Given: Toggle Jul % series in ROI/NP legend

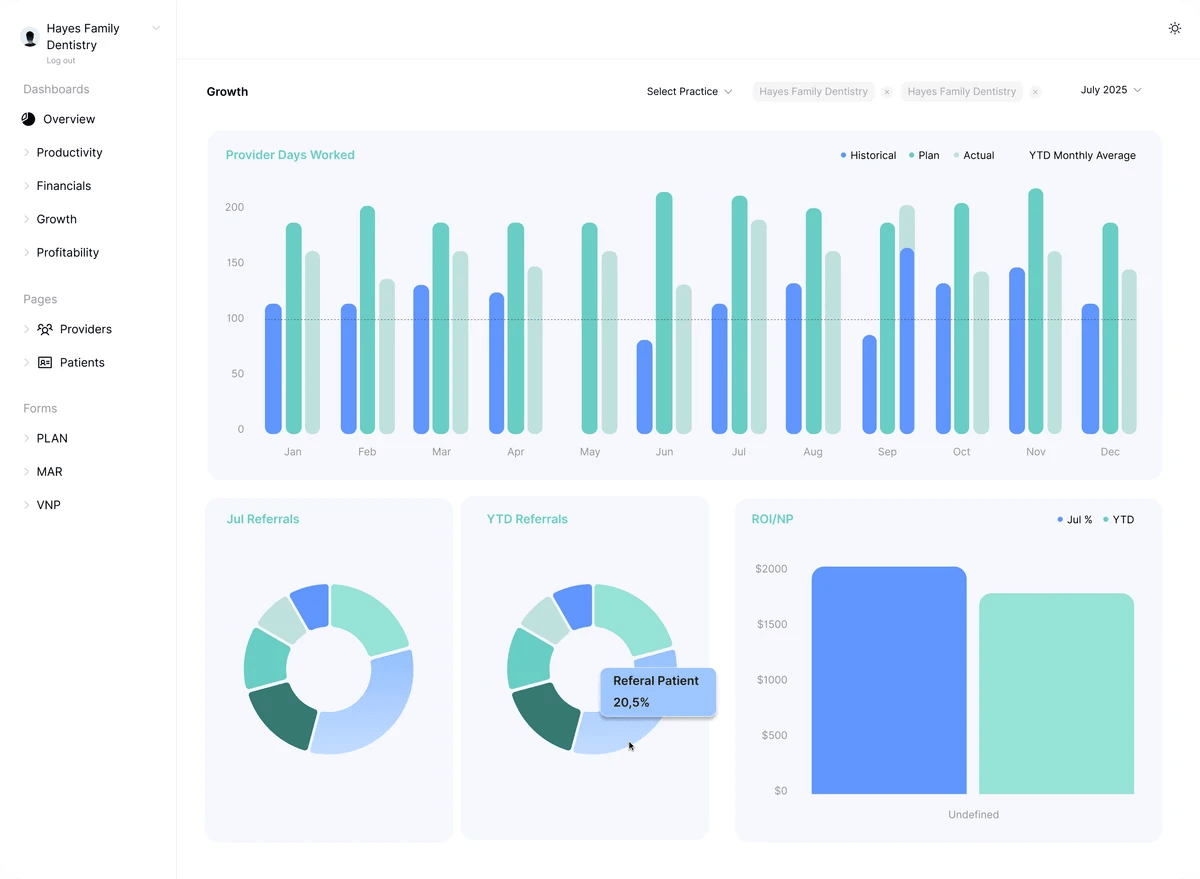Looking at the screenshot, I should click(1075, 519).
